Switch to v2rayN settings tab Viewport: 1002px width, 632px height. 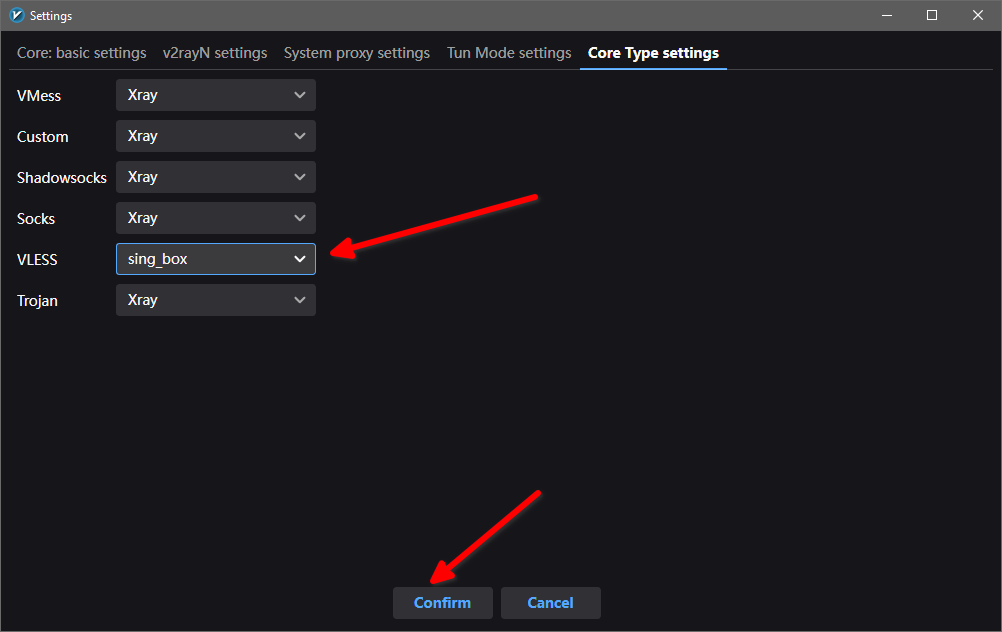pyautogui.click(x=215, y=53)
